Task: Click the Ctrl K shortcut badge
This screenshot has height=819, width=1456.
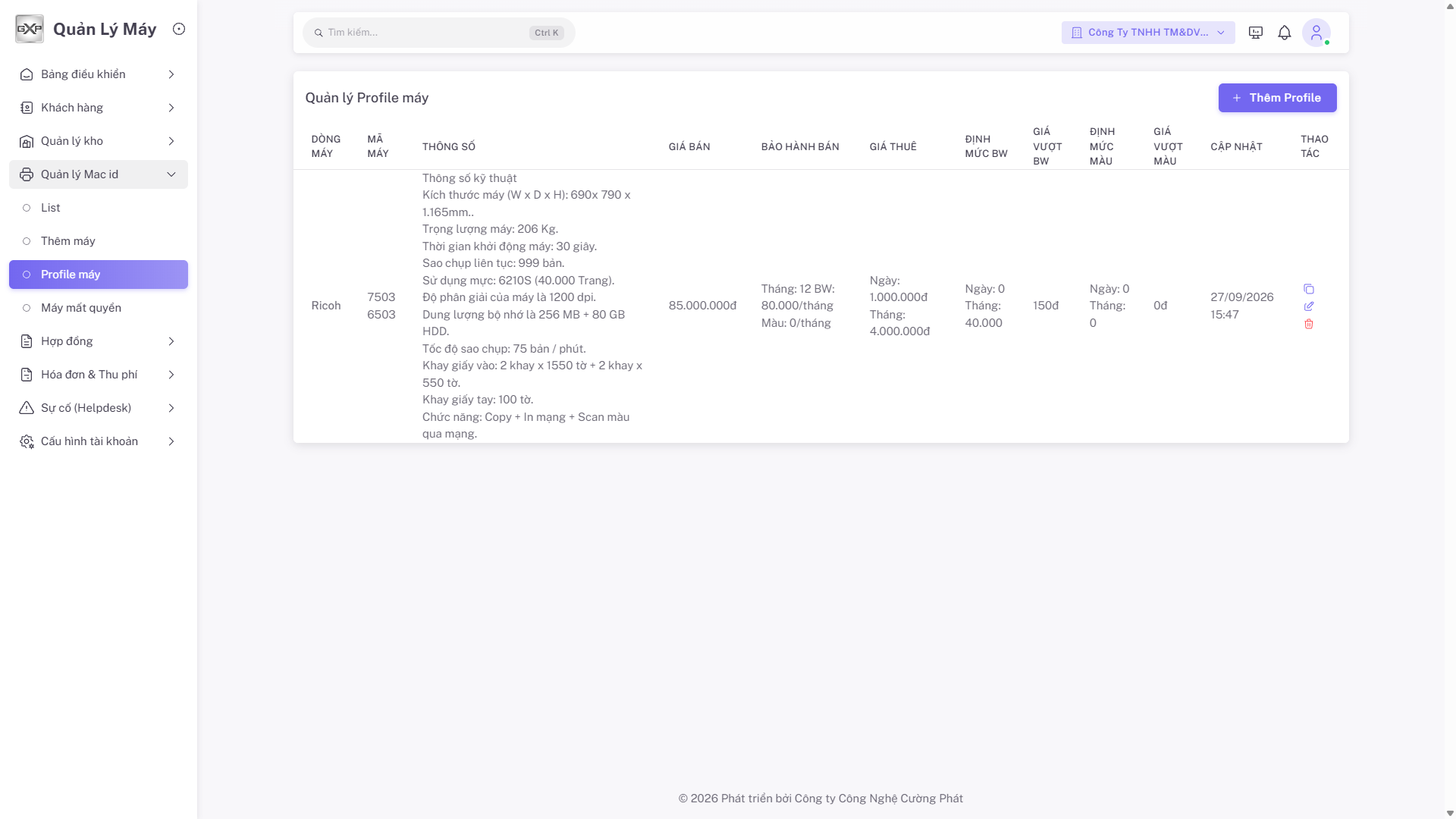Action: pyautogui.click(x=546, y=33)
